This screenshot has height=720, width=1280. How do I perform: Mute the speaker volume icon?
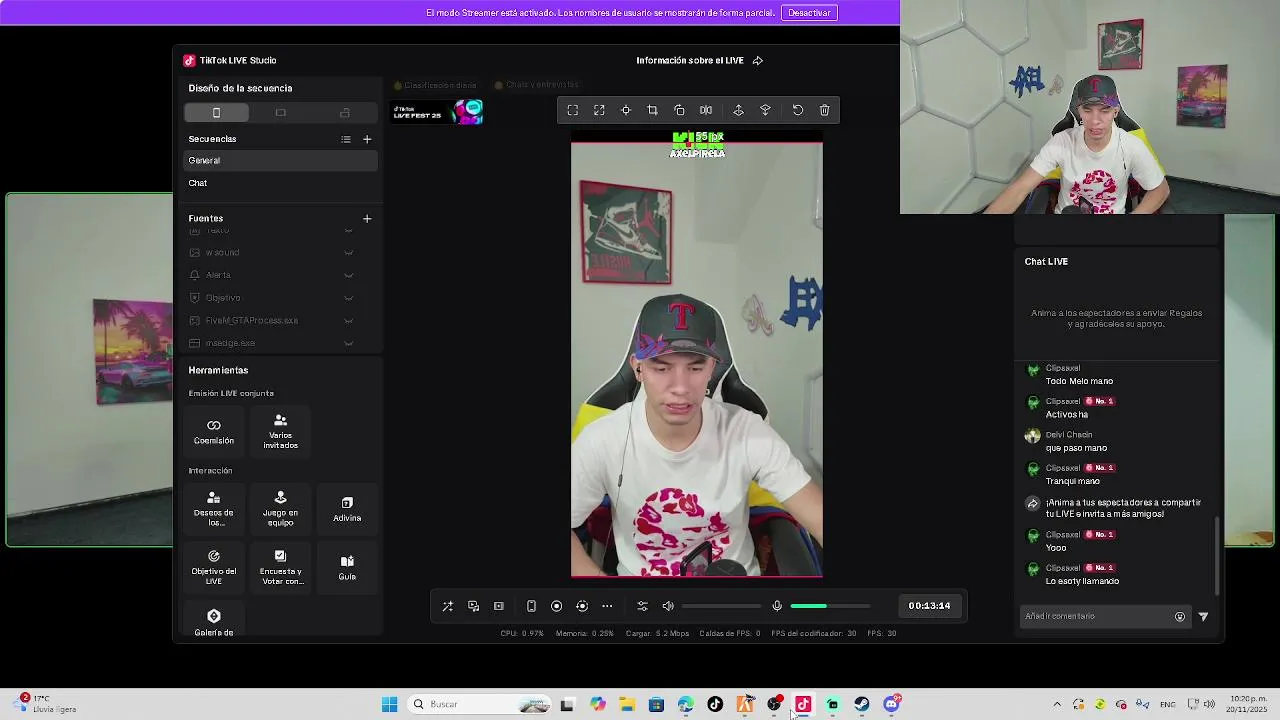pyautogui.click(x=668, y=606)
